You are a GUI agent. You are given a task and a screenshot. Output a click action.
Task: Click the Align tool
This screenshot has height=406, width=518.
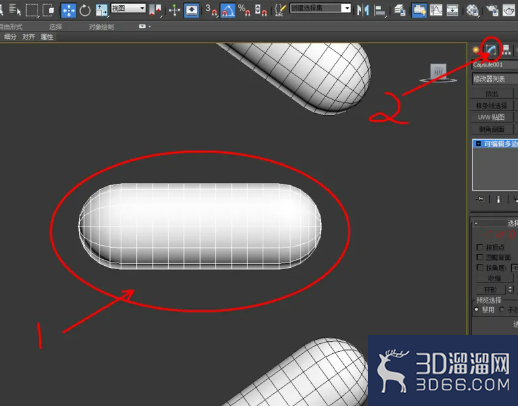point(380,10)
